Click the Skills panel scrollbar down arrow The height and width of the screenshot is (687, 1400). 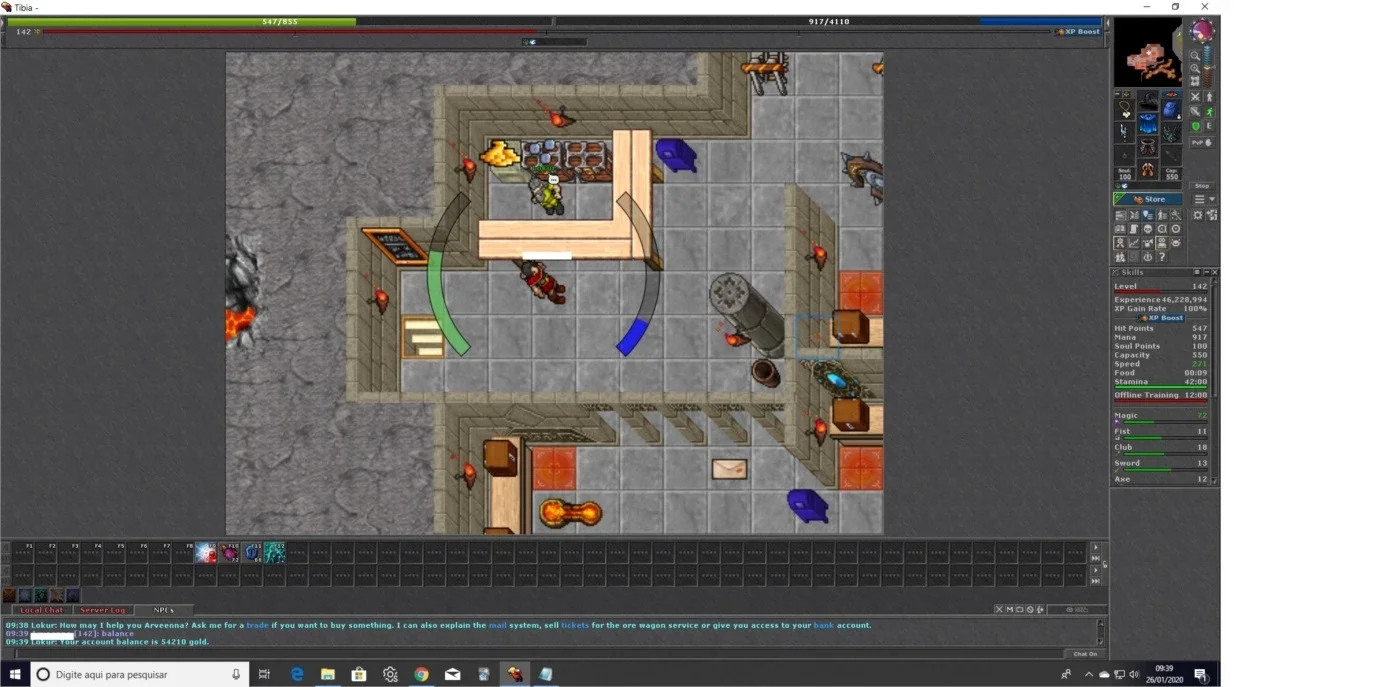coord(1215,481)
